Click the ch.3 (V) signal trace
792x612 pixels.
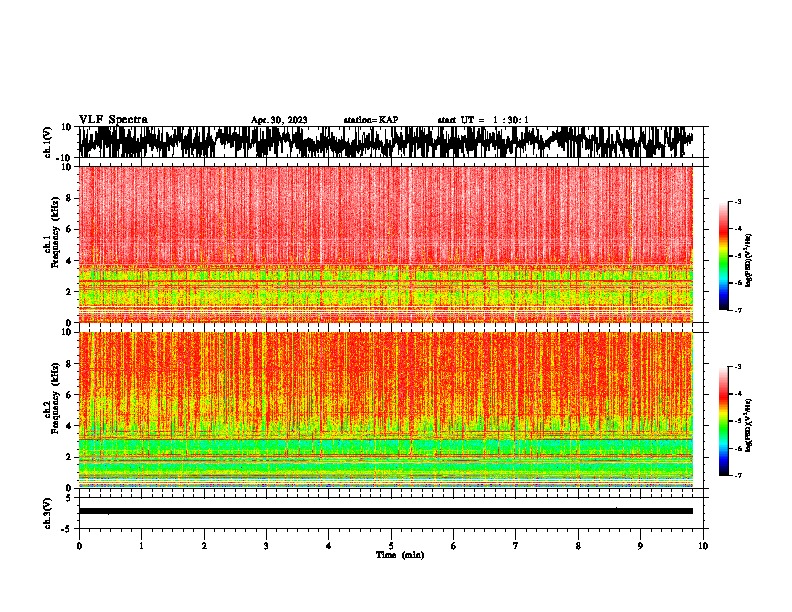click(386, 511)
